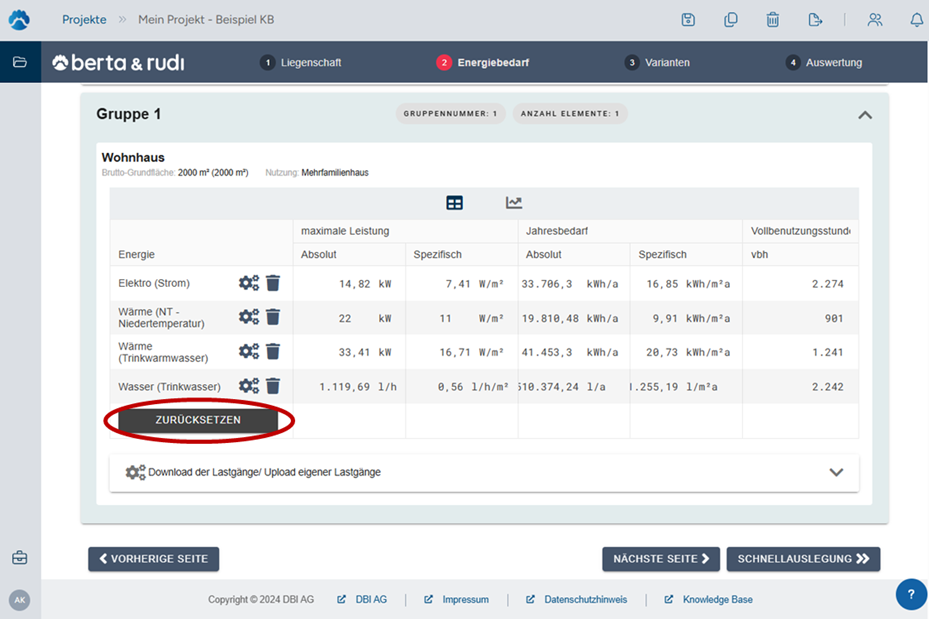
Task: Open settings for Elektro (Strom)
Action: coord(248,283)
